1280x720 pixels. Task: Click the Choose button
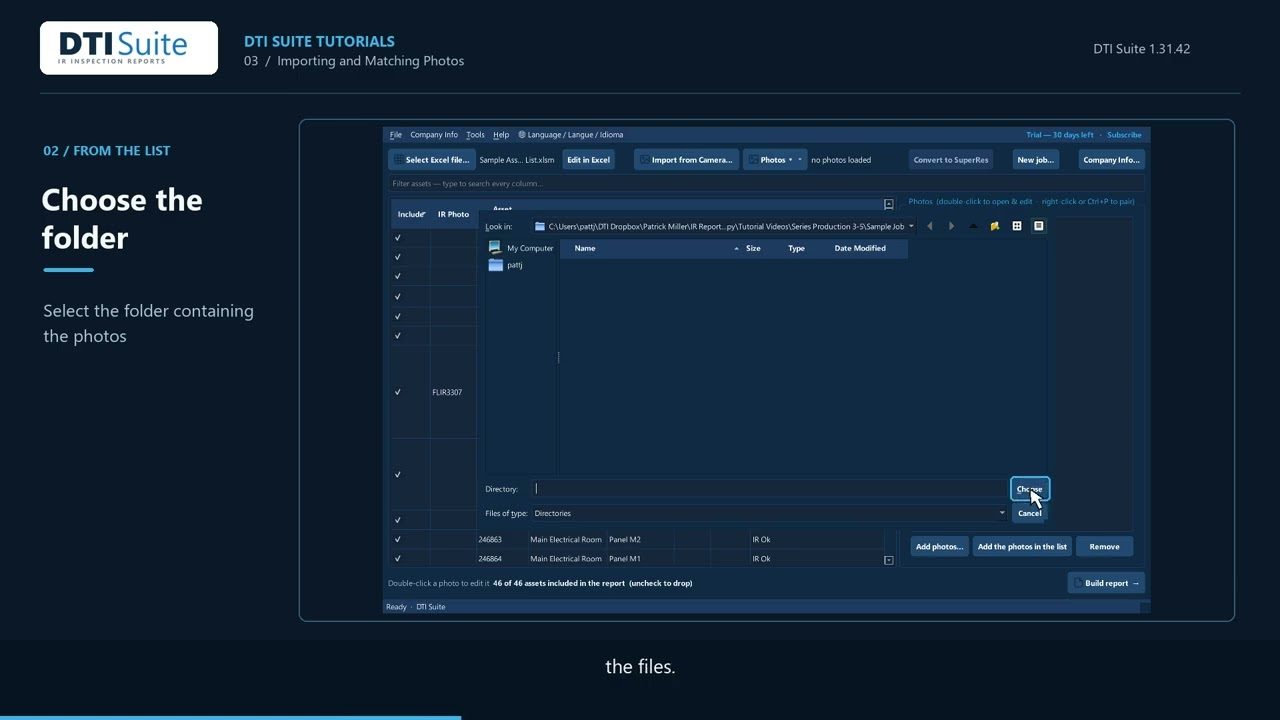click(x=1029, y=489)
